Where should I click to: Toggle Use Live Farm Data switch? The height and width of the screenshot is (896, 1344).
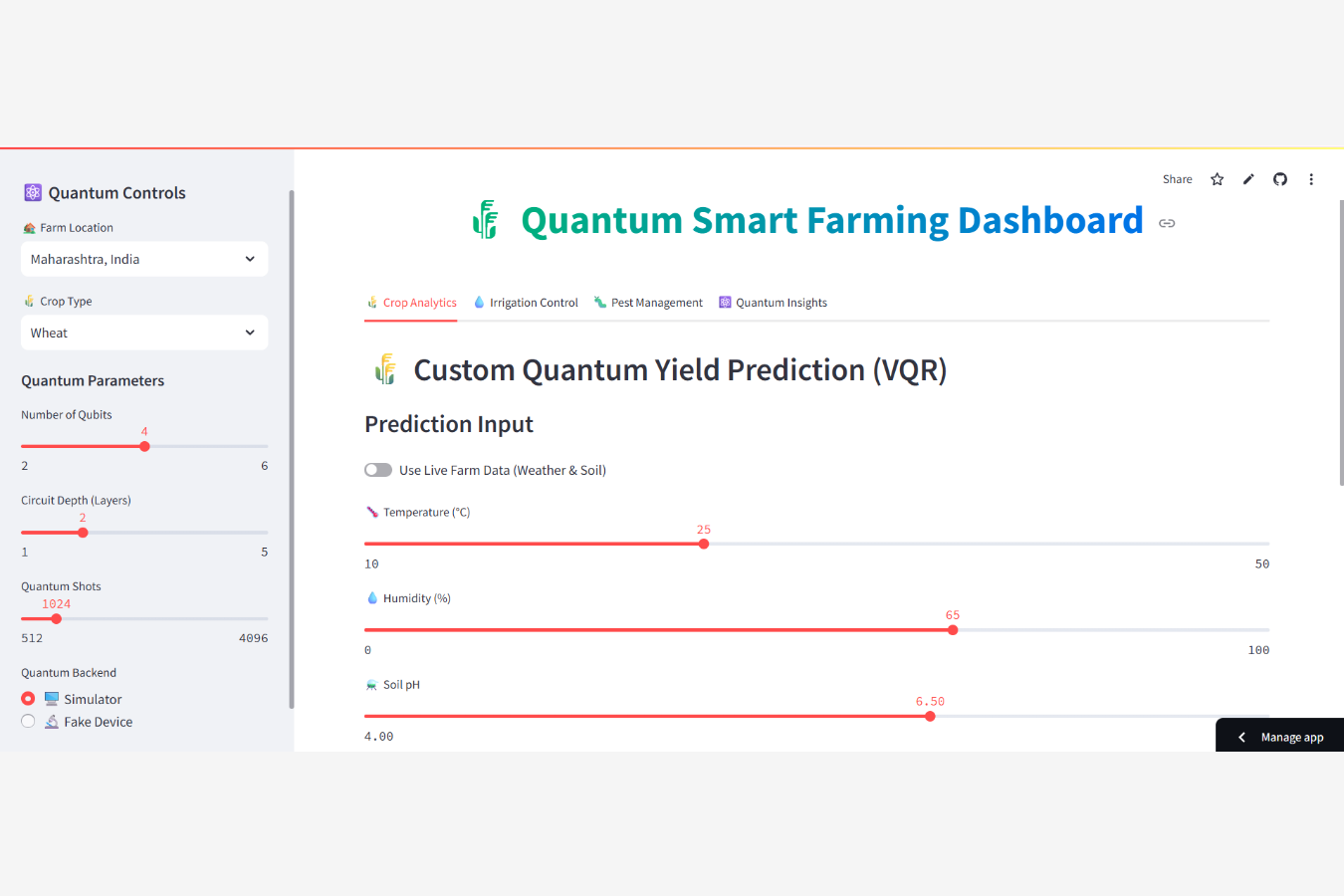pos(378,470)
